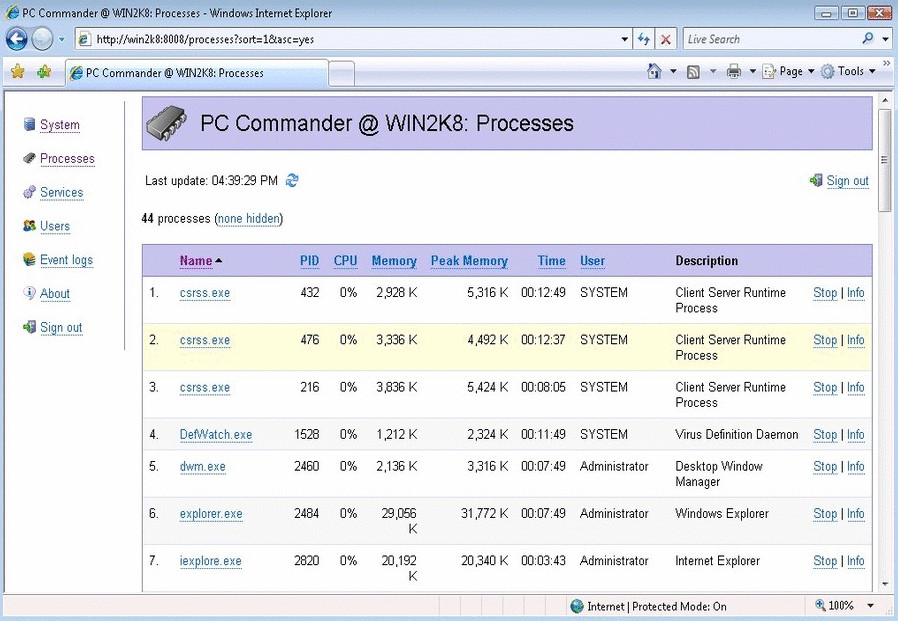Expand the Print button dropdown arrow
Screen dimensions: 898x621
tap(753, 72)
